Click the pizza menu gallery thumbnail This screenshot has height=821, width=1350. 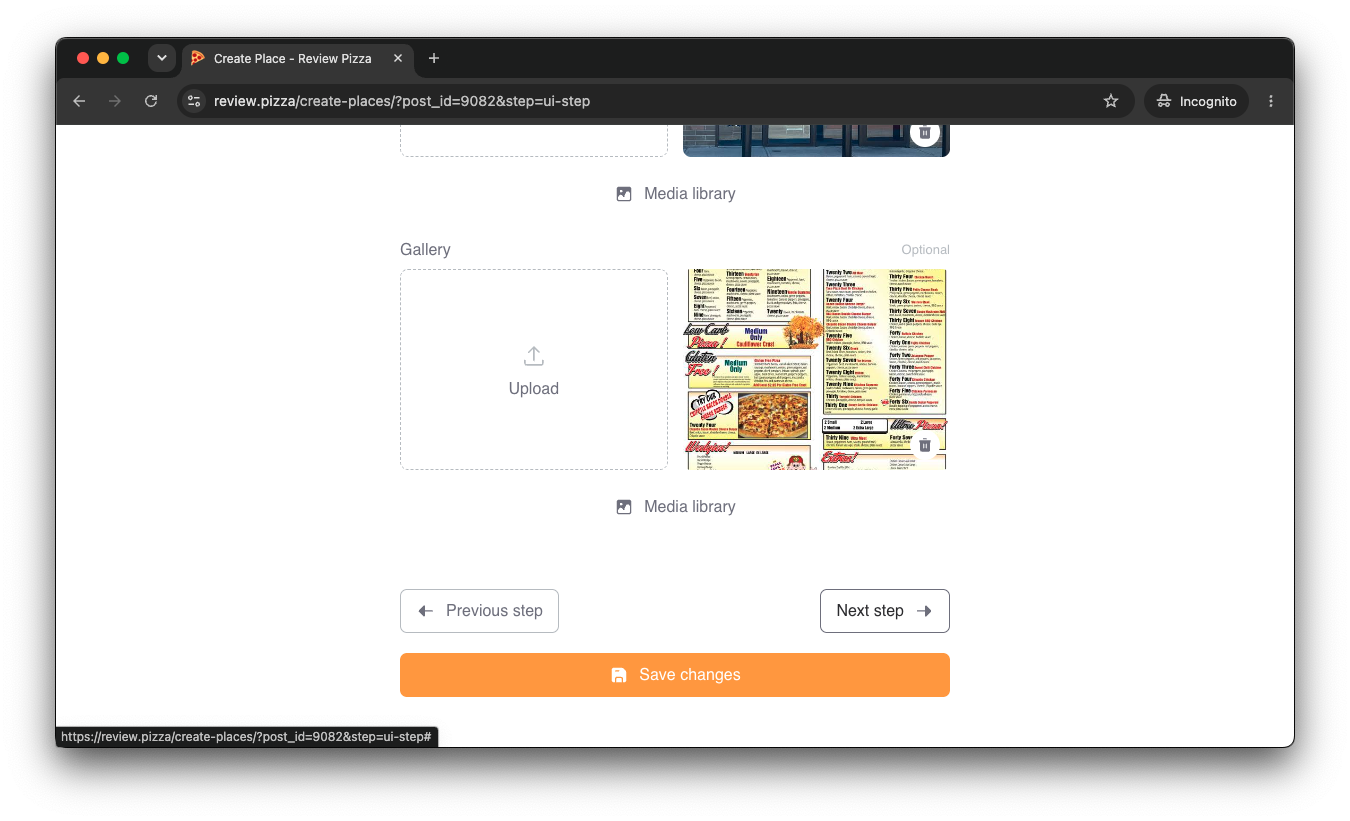click(x=817, y=369)
